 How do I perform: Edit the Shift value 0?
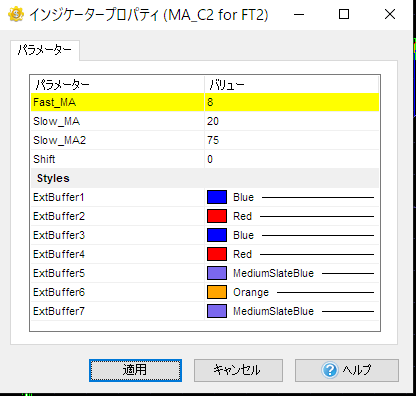click(210, 159)
